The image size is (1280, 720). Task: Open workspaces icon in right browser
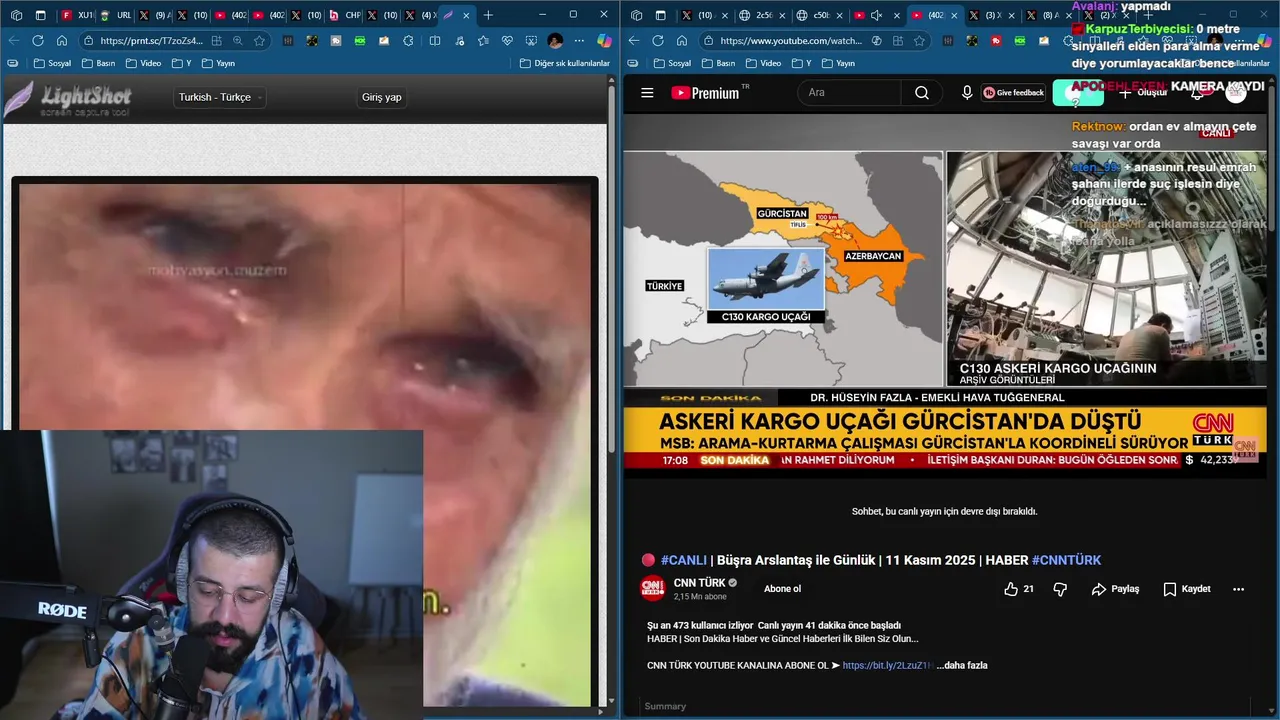point(636,15)
